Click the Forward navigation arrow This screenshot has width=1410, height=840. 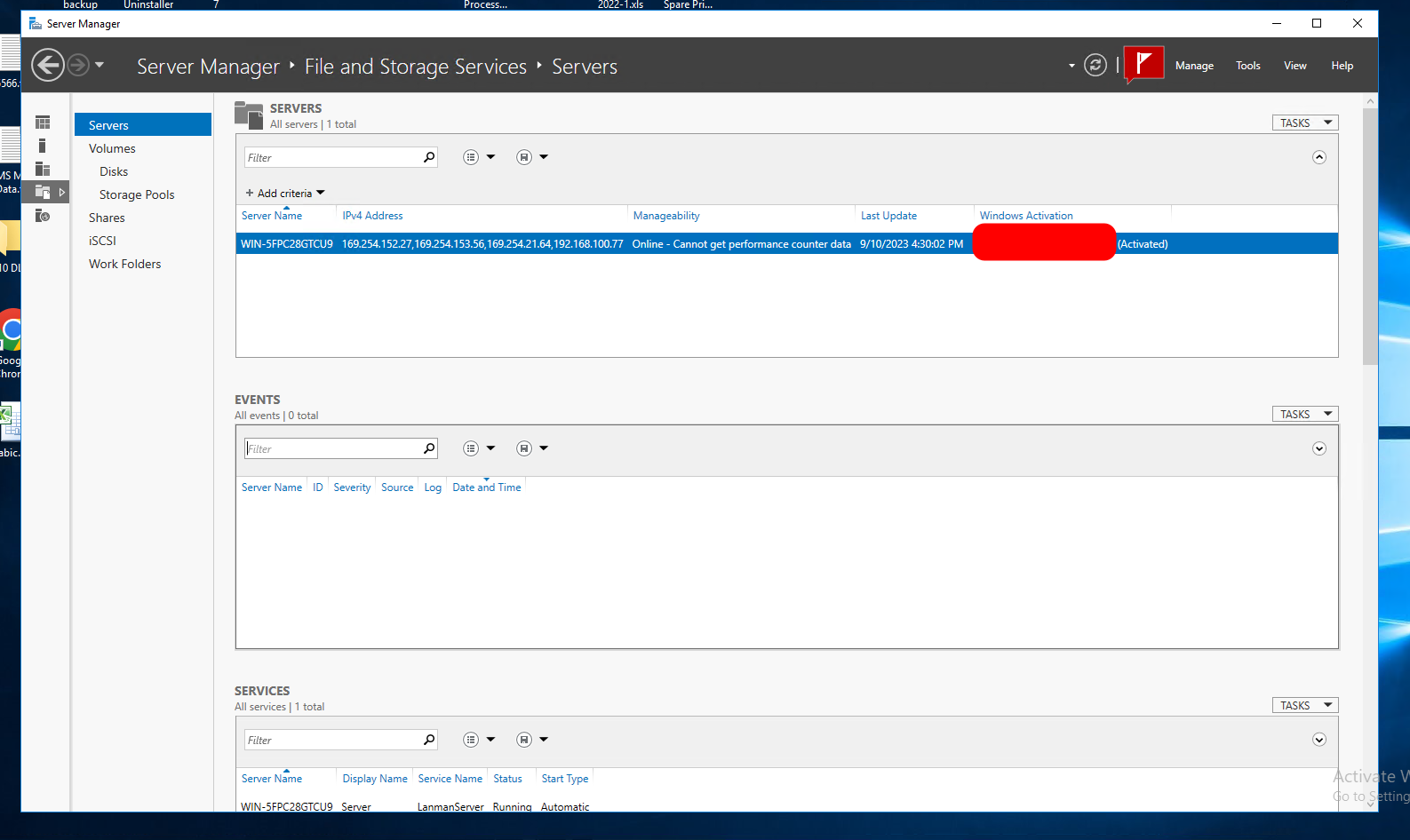pyautogui.click(x=78, y=65)
